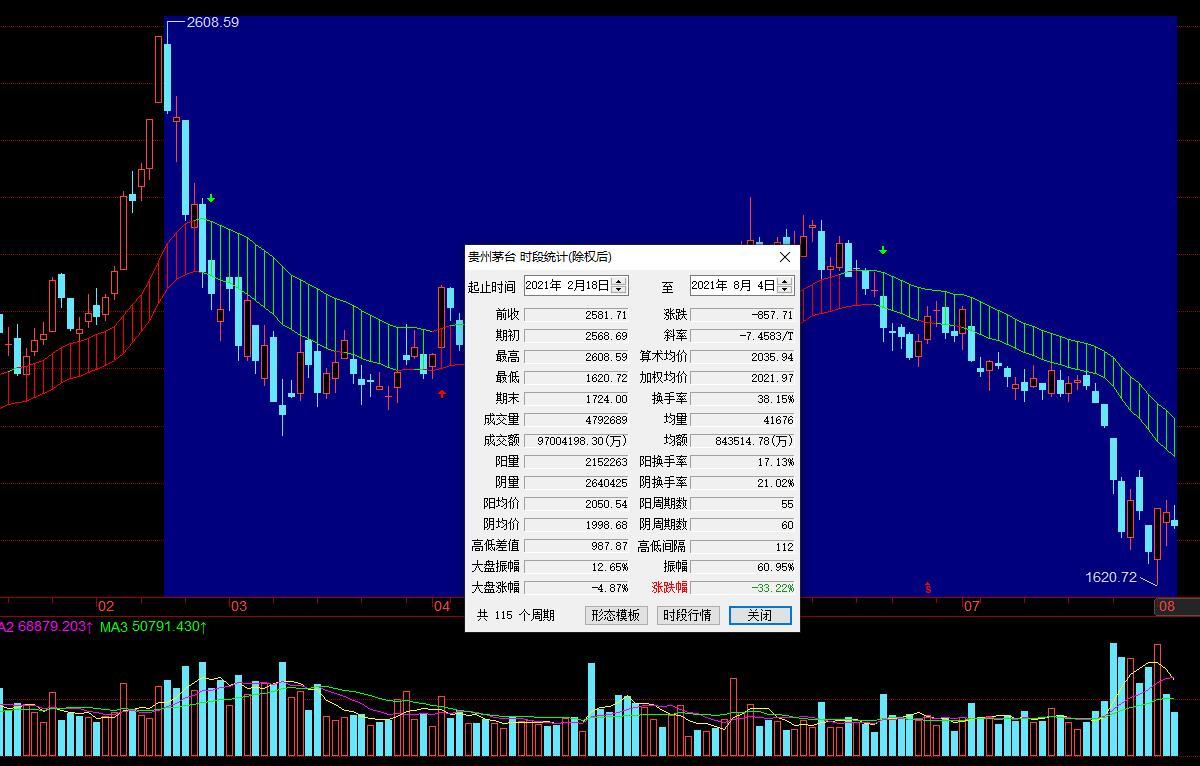Increase the end date with up spinner
Image resolution: width=1200 pixels, height=766 pixels.
coord(785,281)
